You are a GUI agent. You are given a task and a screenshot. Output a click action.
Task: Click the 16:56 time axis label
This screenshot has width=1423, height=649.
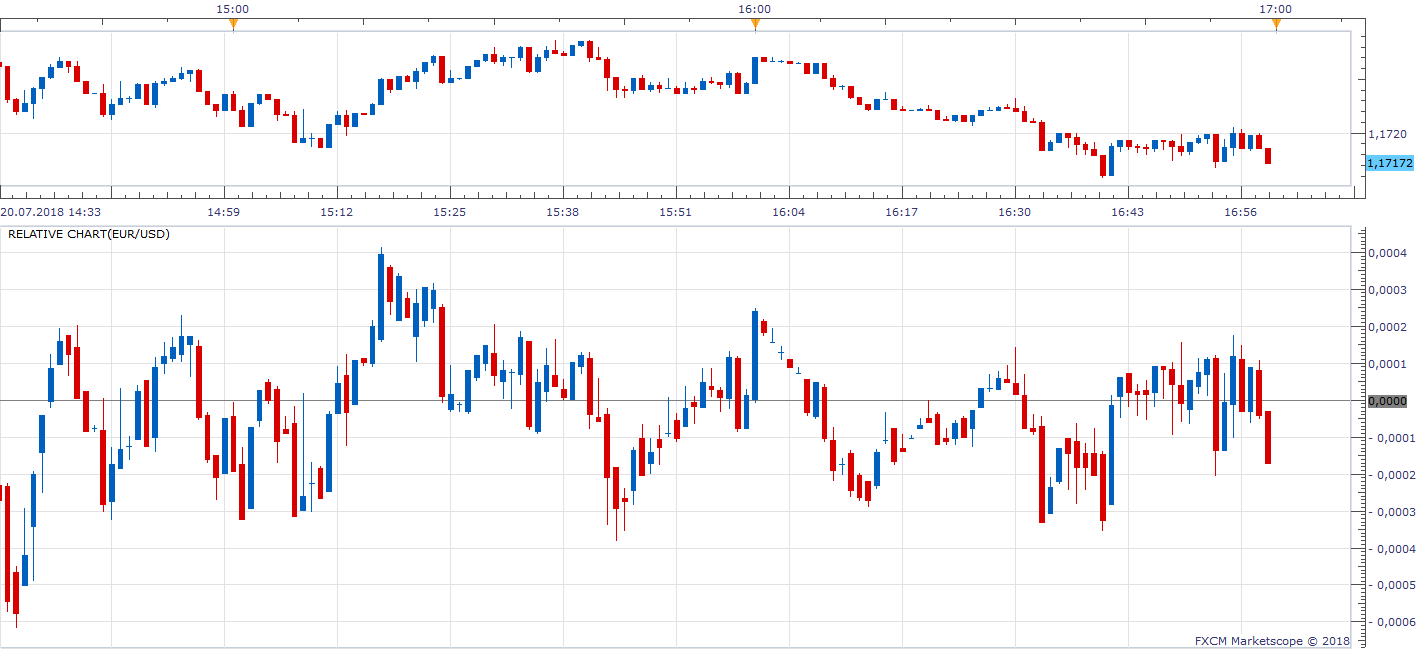coord(1240,212)
